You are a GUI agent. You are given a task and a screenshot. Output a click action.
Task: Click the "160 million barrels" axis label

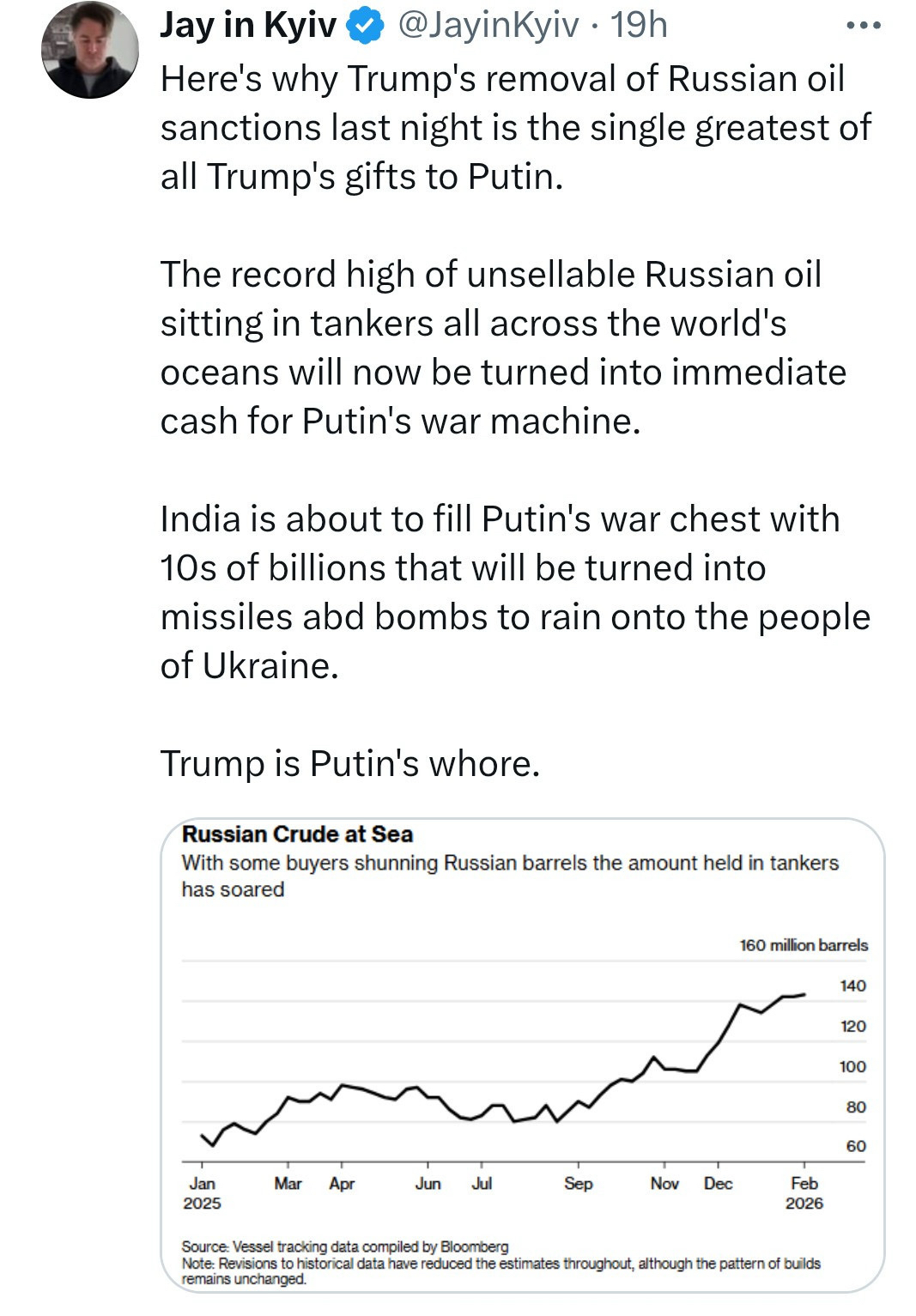tap(804, 945)
